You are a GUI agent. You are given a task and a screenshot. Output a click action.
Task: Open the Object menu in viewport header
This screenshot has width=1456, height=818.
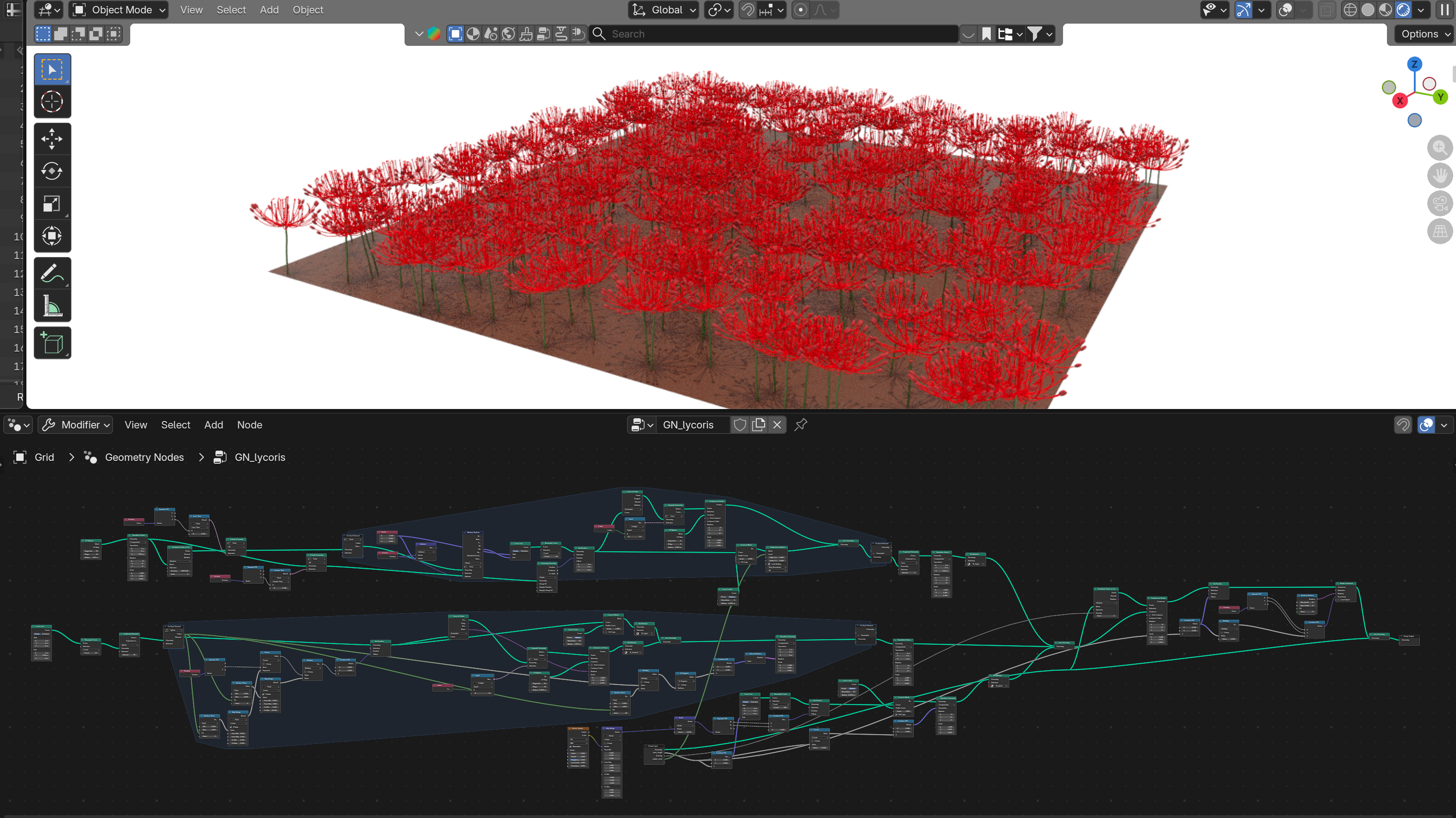pyautogui.click(x=308, y=10)
